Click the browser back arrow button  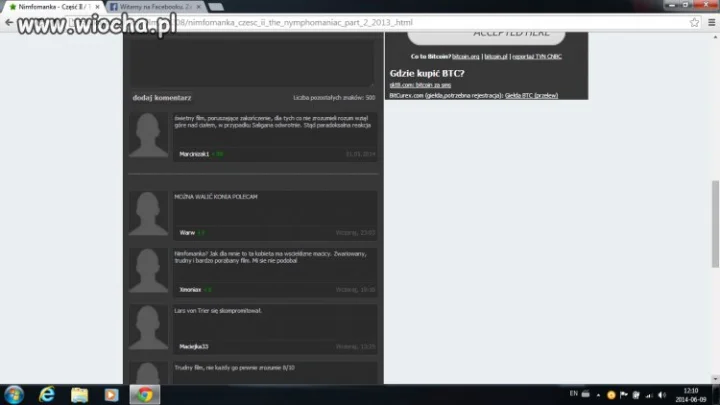click(x=9, y=22)
